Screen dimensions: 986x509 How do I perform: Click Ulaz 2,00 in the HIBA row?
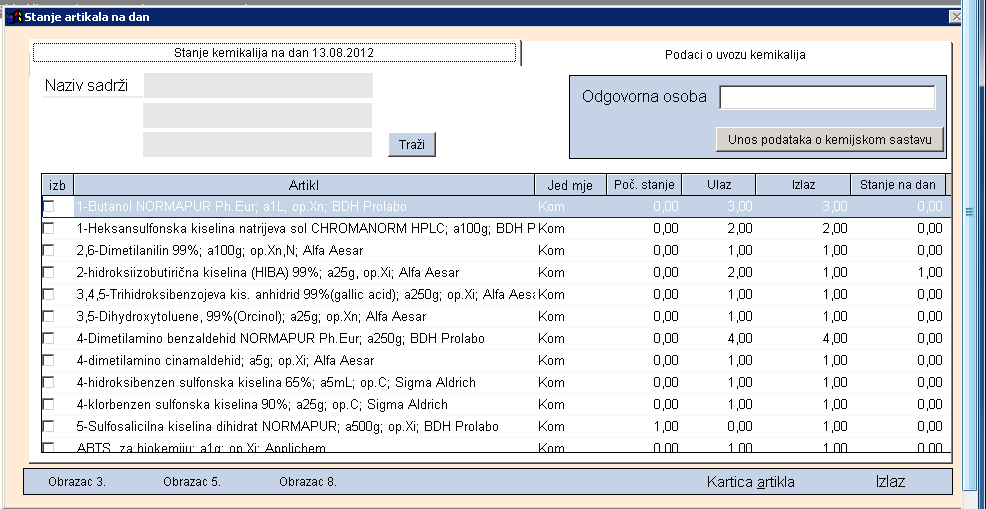[x=740, y=272]
